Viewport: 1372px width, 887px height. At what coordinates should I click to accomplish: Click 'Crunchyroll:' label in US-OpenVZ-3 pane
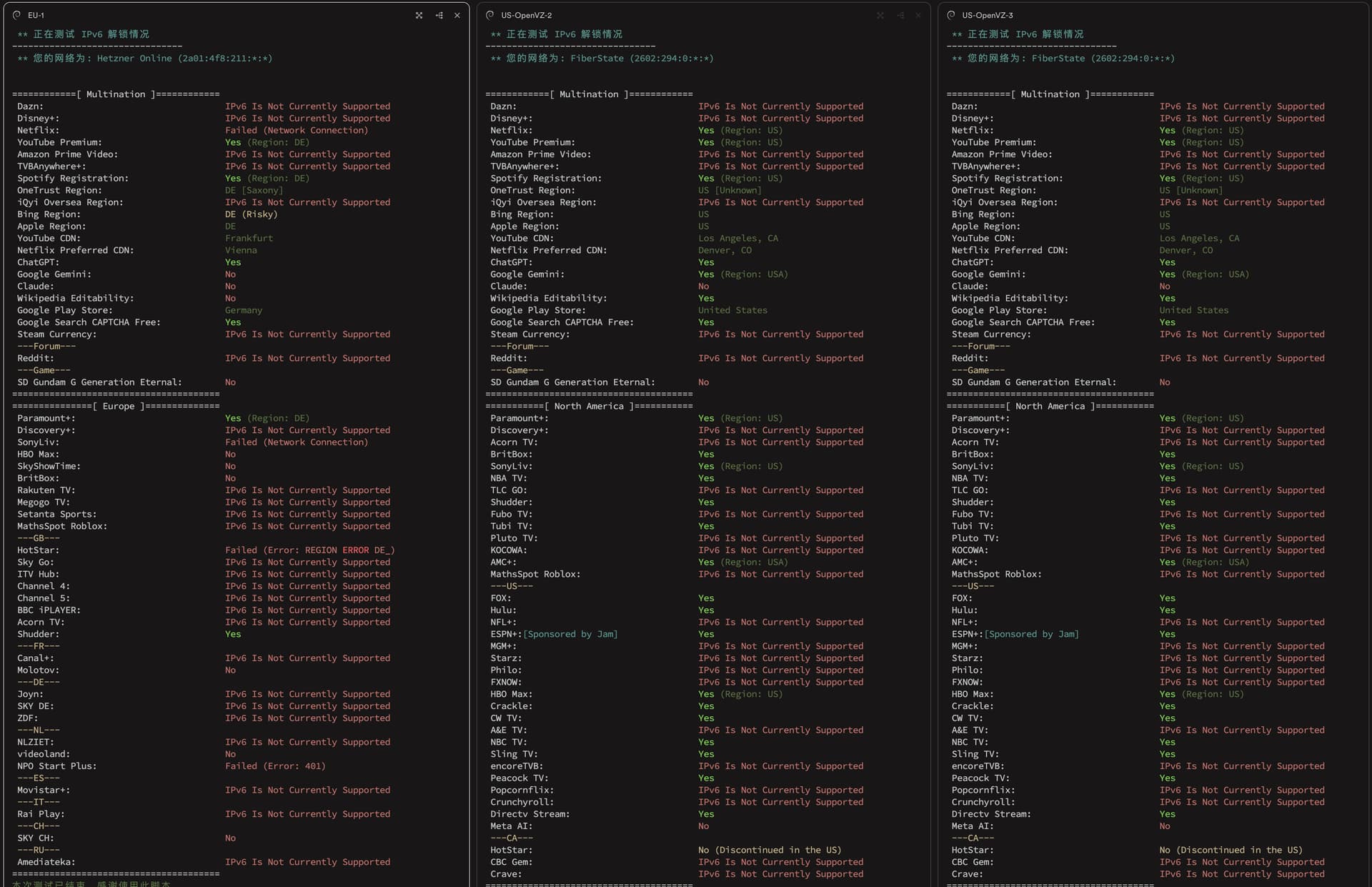click(x=983, y=802)
